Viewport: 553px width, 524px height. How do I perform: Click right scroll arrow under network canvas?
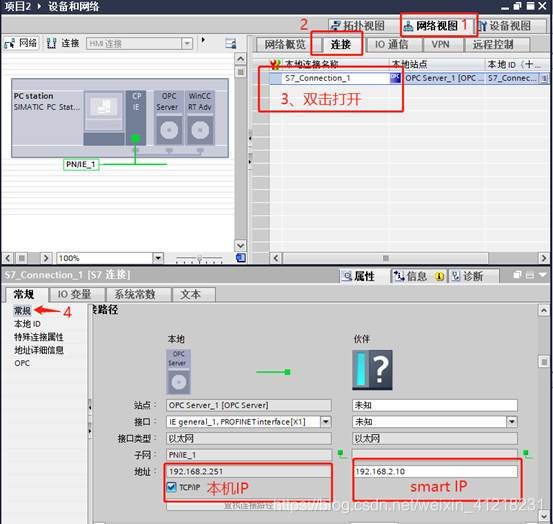tap(45, 258)
